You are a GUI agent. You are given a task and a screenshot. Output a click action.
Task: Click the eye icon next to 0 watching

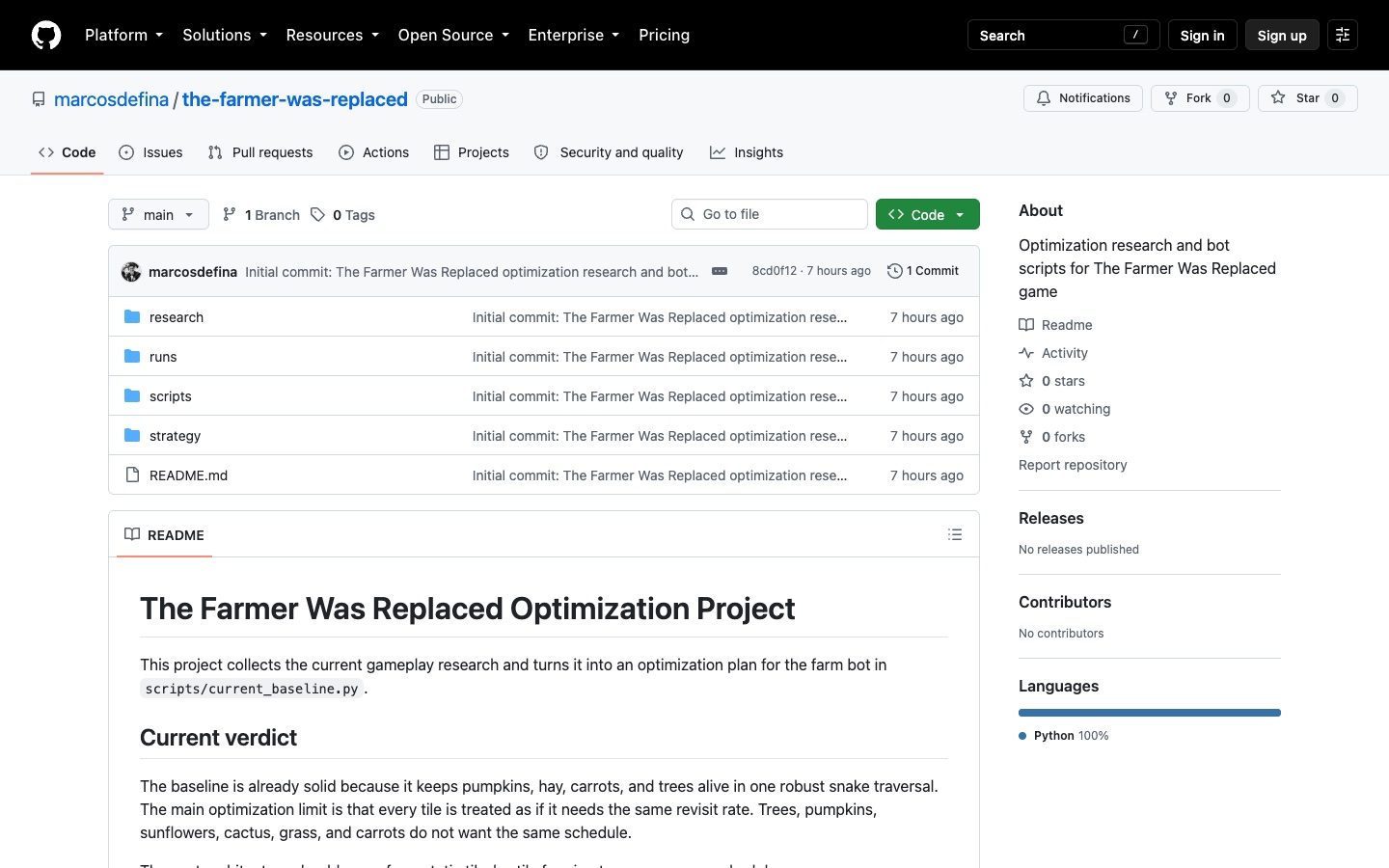click(1026, 409)
